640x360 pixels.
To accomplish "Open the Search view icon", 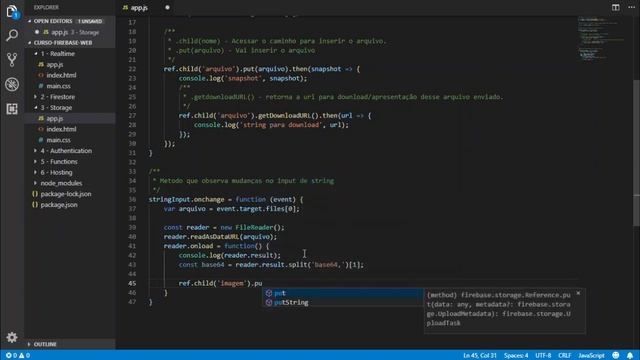I will pyautogui.click(x=12, y=36).
